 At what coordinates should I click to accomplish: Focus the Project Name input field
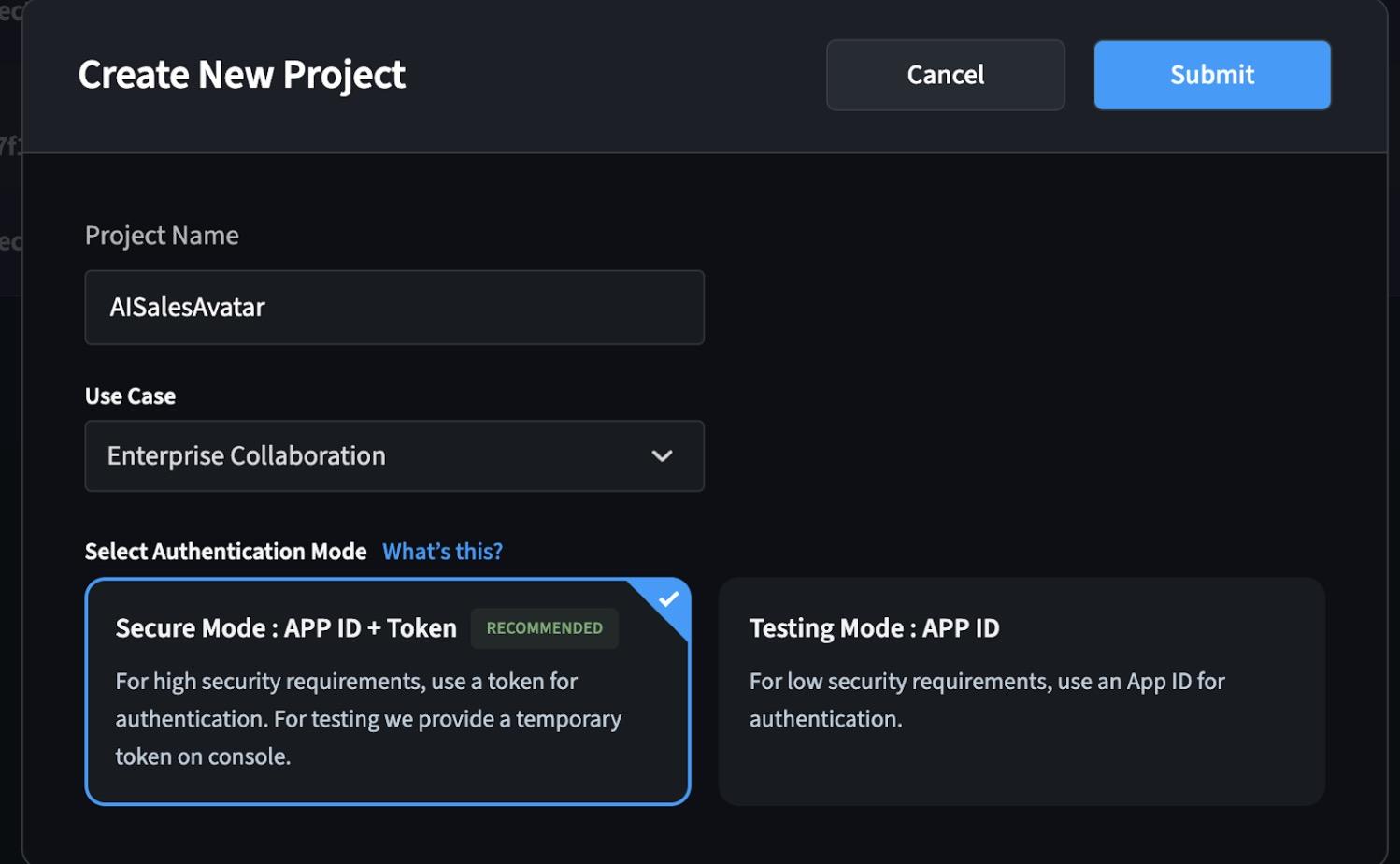coord(393,308)
